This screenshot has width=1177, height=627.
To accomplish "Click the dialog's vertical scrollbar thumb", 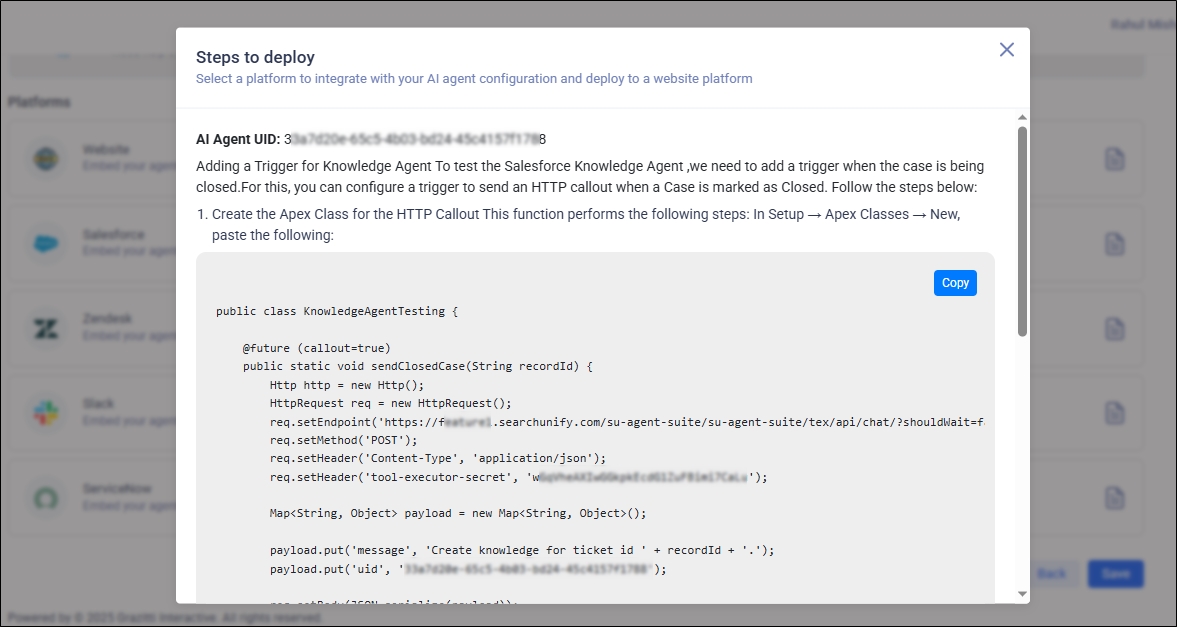I will 1022,230.
